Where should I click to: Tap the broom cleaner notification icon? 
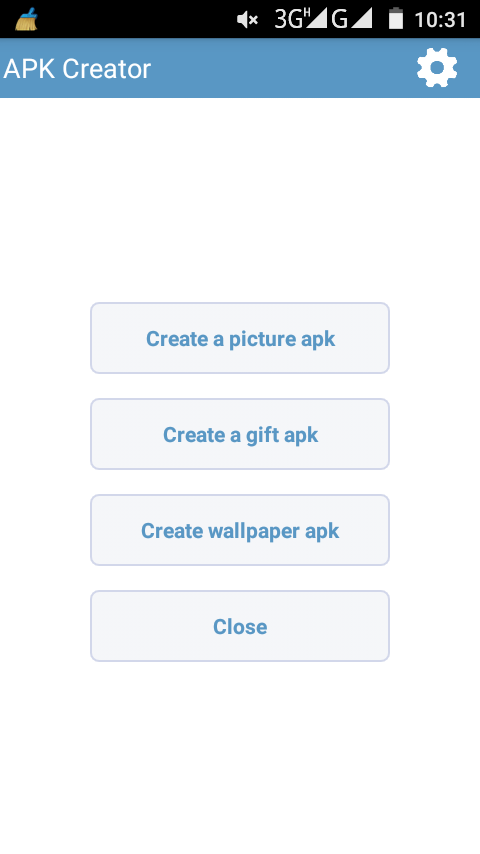click(x=26, y=20)
